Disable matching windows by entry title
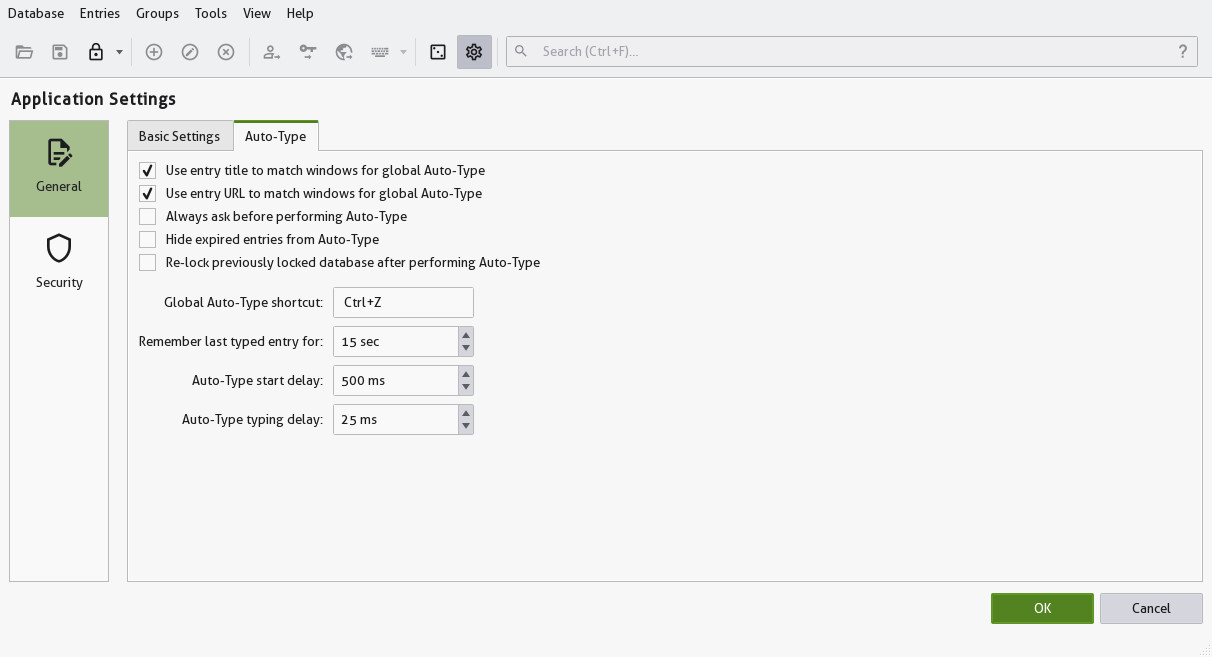This screenshot has height=657, width=1212. [x=147, y=170]
